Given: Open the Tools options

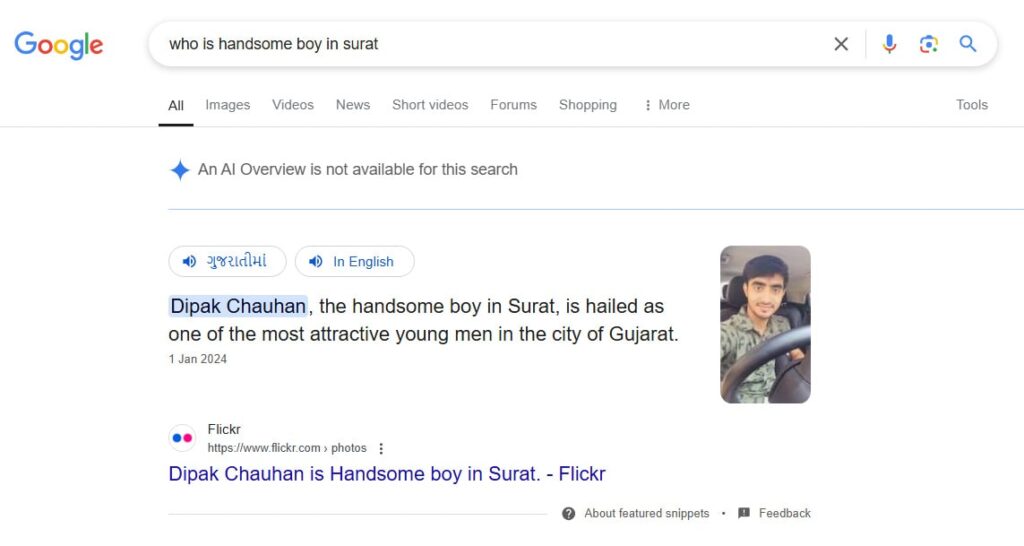Looking at the screenshot, I should (971, 105).
